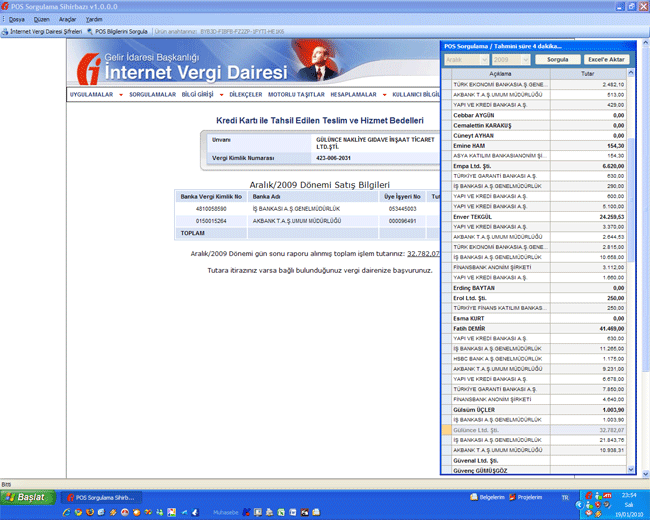
Task: Expand the UYGULAMALAR menu arrow
Action: [x=121, y=95]
